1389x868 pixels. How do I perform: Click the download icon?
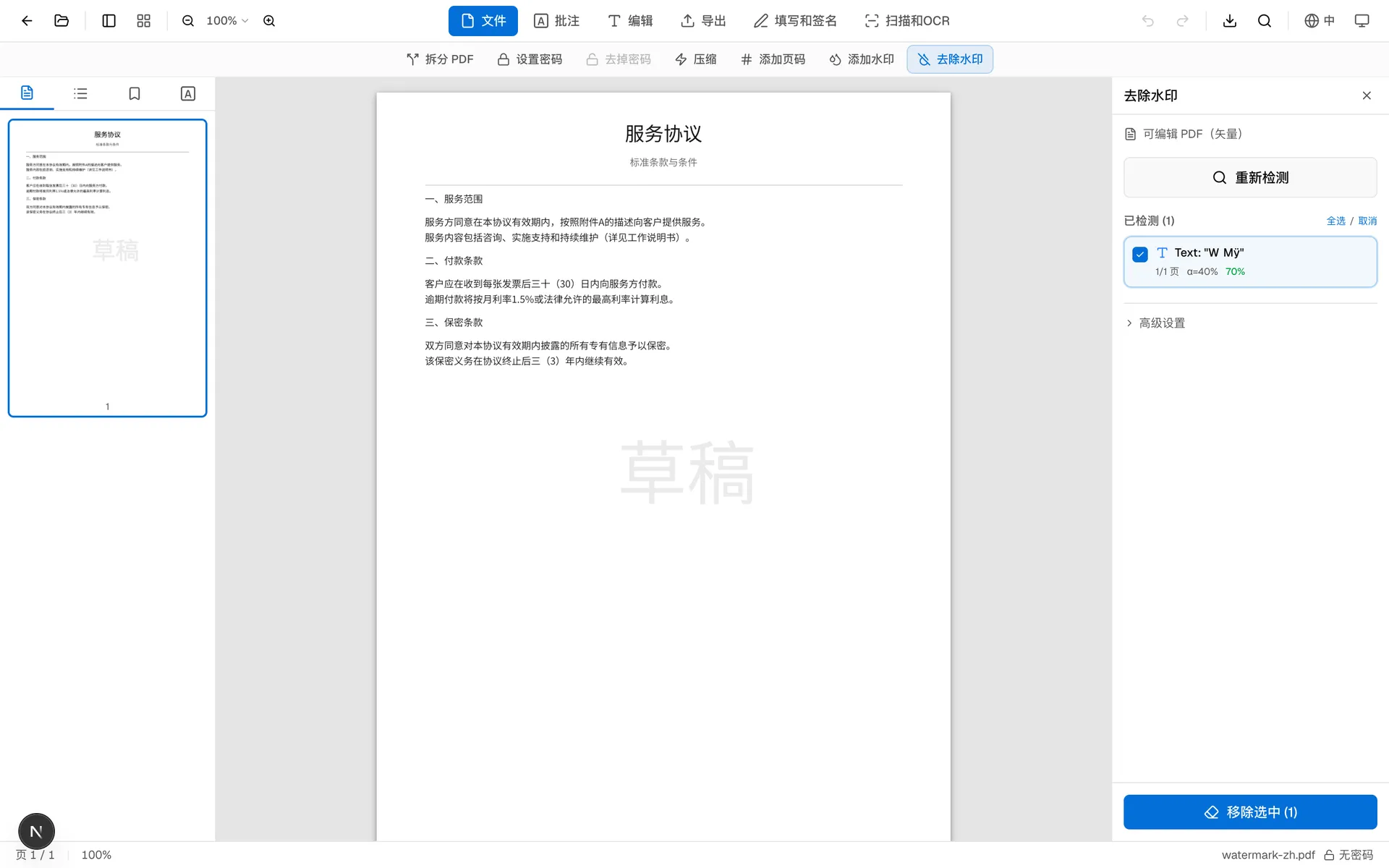point(1230,21)
